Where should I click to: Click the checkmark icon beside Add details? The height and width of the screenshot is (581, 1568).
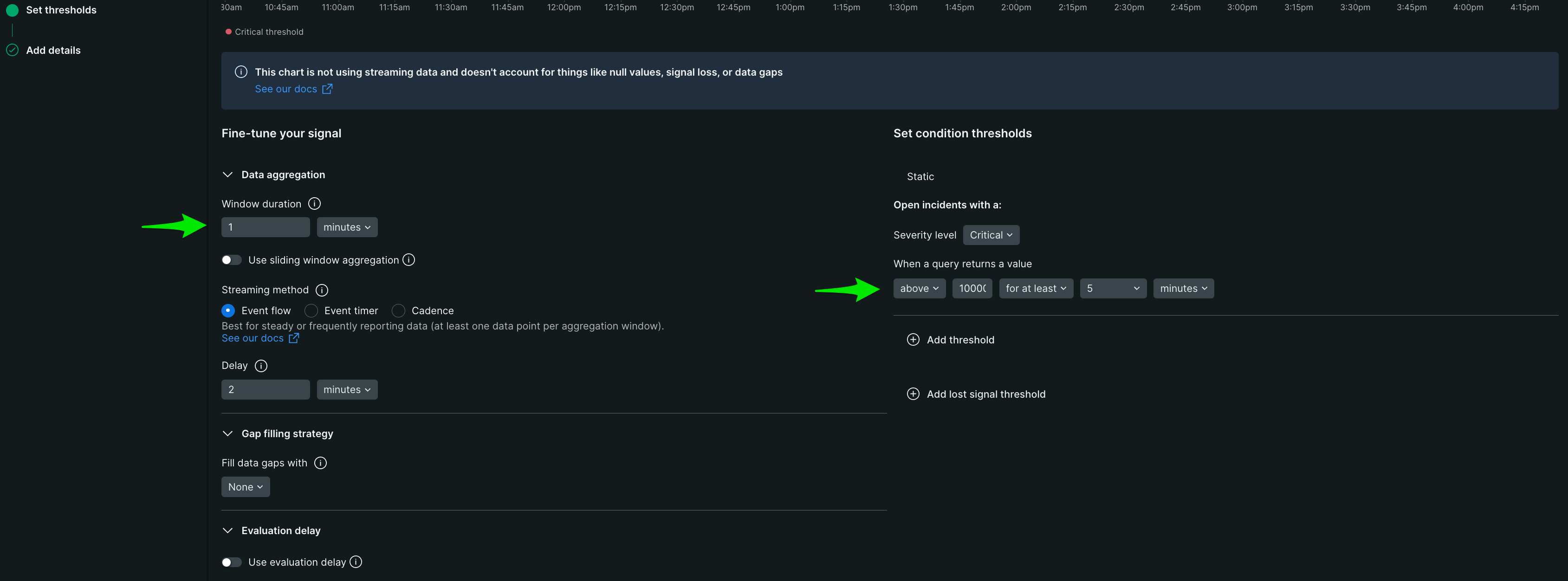point(12,50)
